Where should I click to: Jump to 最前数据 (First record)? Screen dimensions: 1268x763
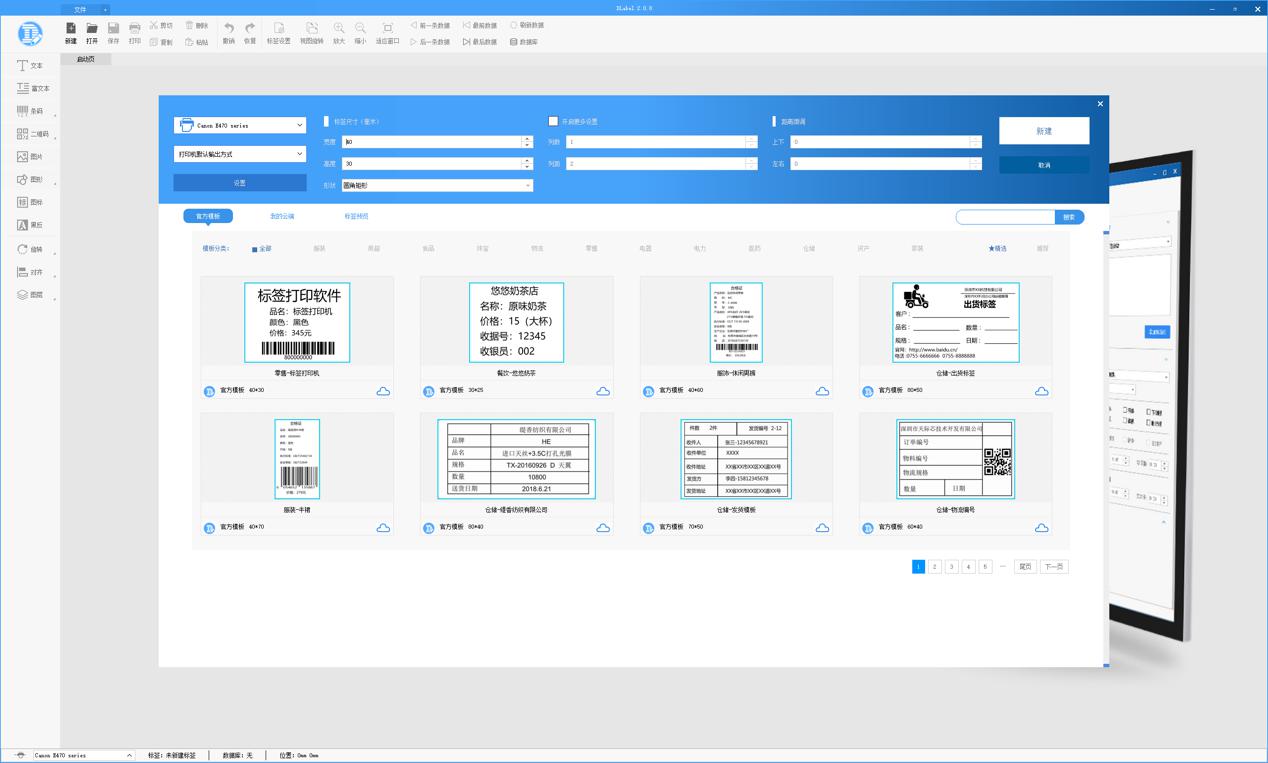point(480,25)
